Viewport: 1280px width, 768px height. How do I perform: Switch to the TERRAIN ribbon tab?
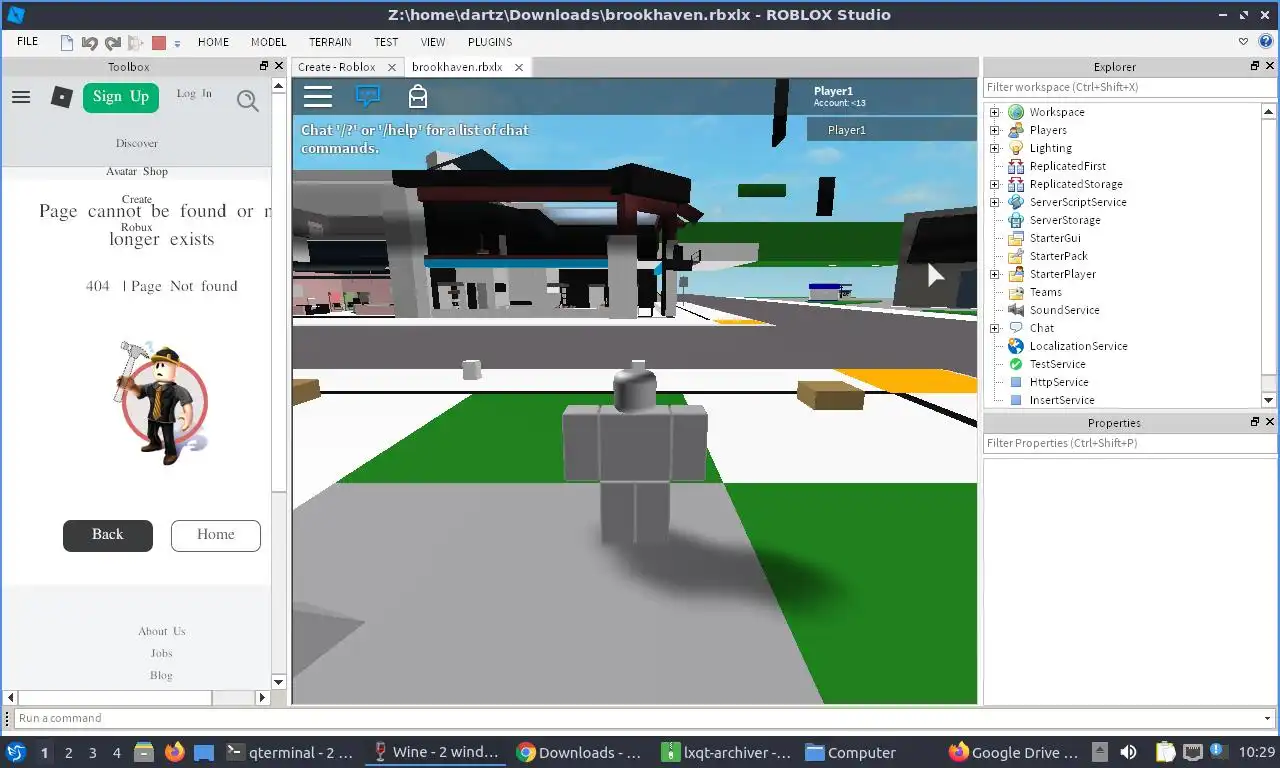(330, 42)
